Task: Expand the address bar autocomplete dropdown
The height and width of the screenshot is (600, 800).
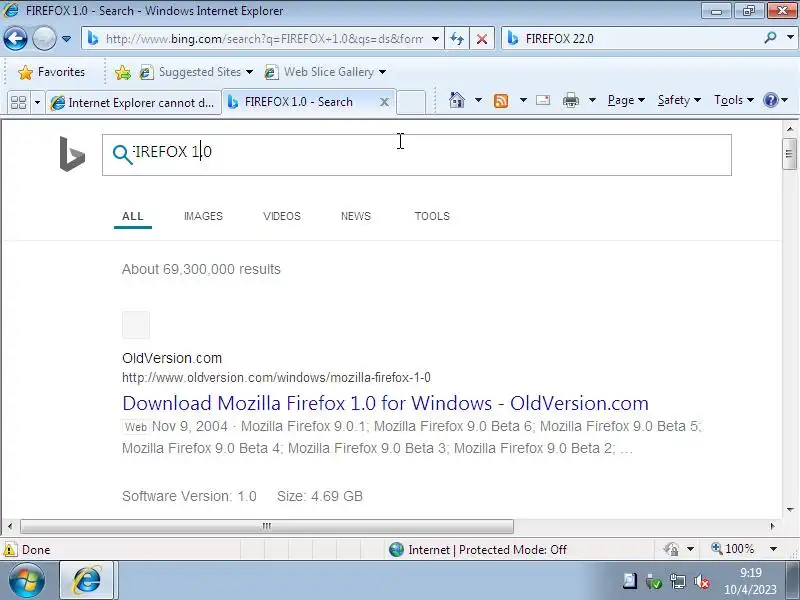Action: click(435, 39)
